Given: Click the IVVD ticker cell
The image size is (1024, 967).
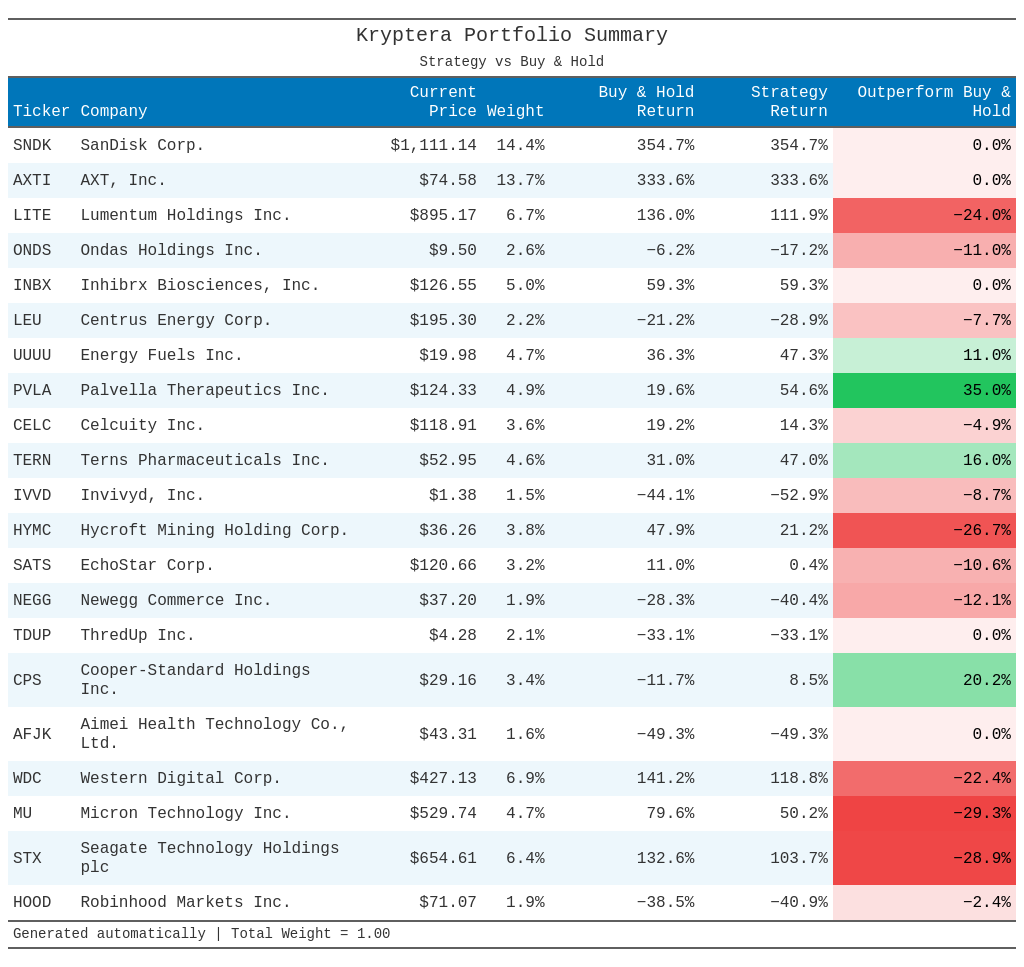Looking at the screenshot, I should click(x=32, y=495).
